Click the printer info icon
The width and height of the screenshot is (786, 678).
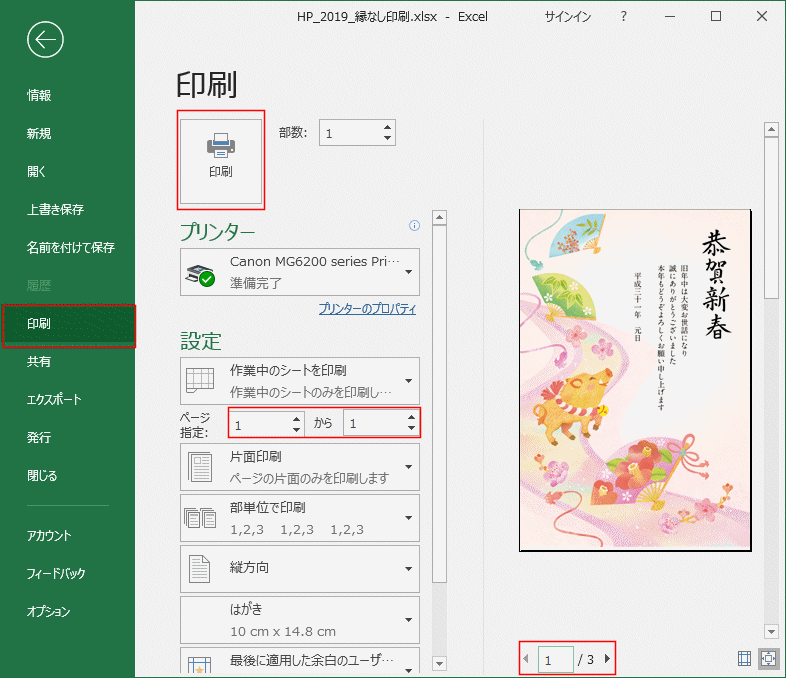pyautogui.click(x=415, y=225)
